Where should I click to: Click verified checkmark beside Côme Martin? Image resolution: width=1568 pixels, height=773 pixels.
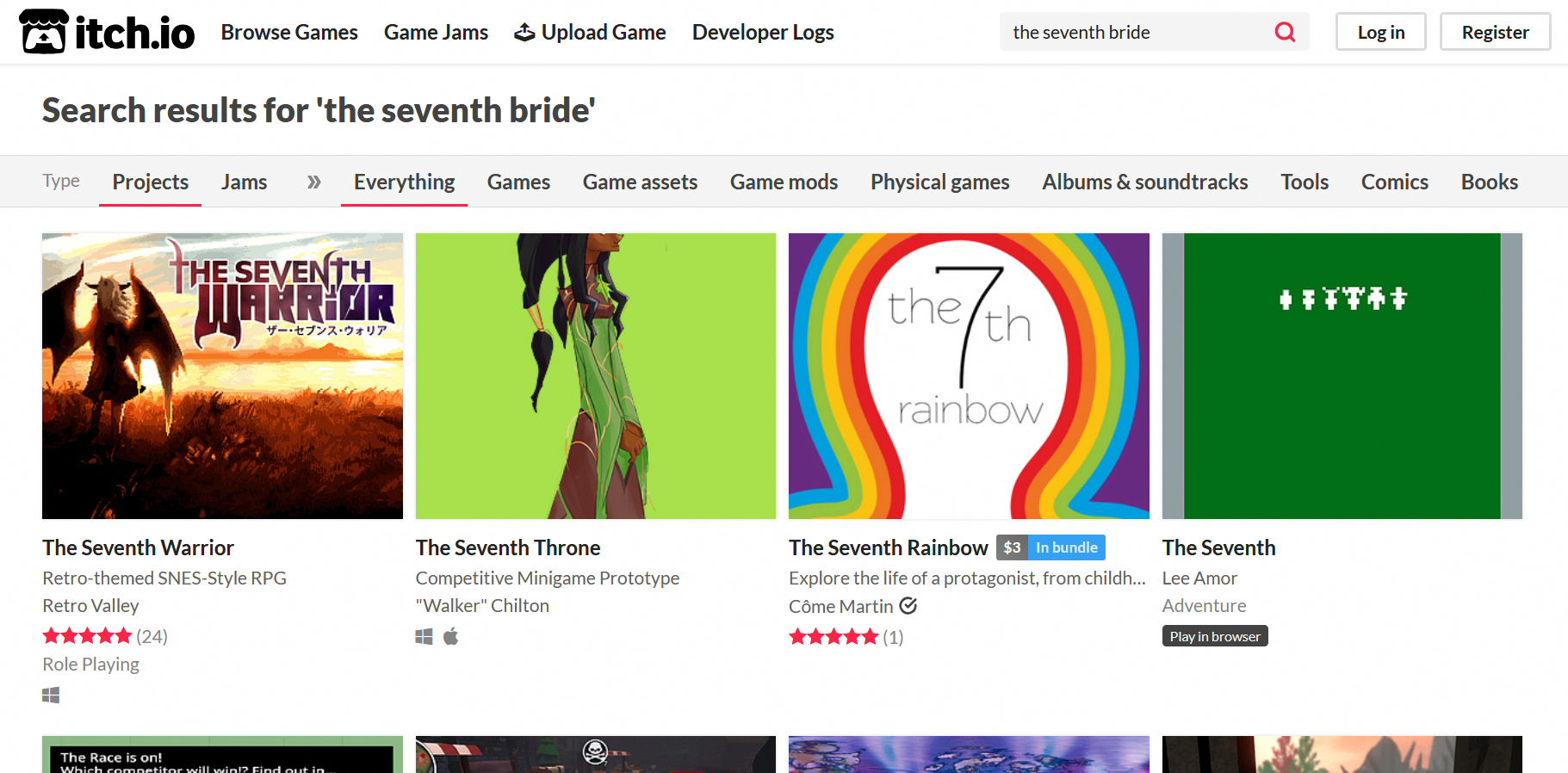(908, 606)
